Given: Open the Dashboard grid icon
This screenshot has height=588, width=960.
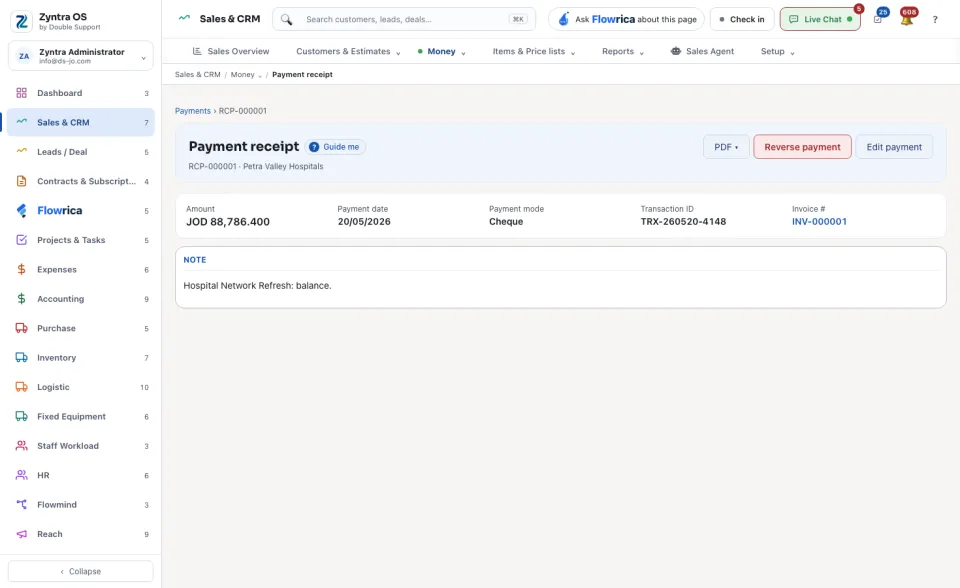Looking at the screenshot, I should 21,93.
